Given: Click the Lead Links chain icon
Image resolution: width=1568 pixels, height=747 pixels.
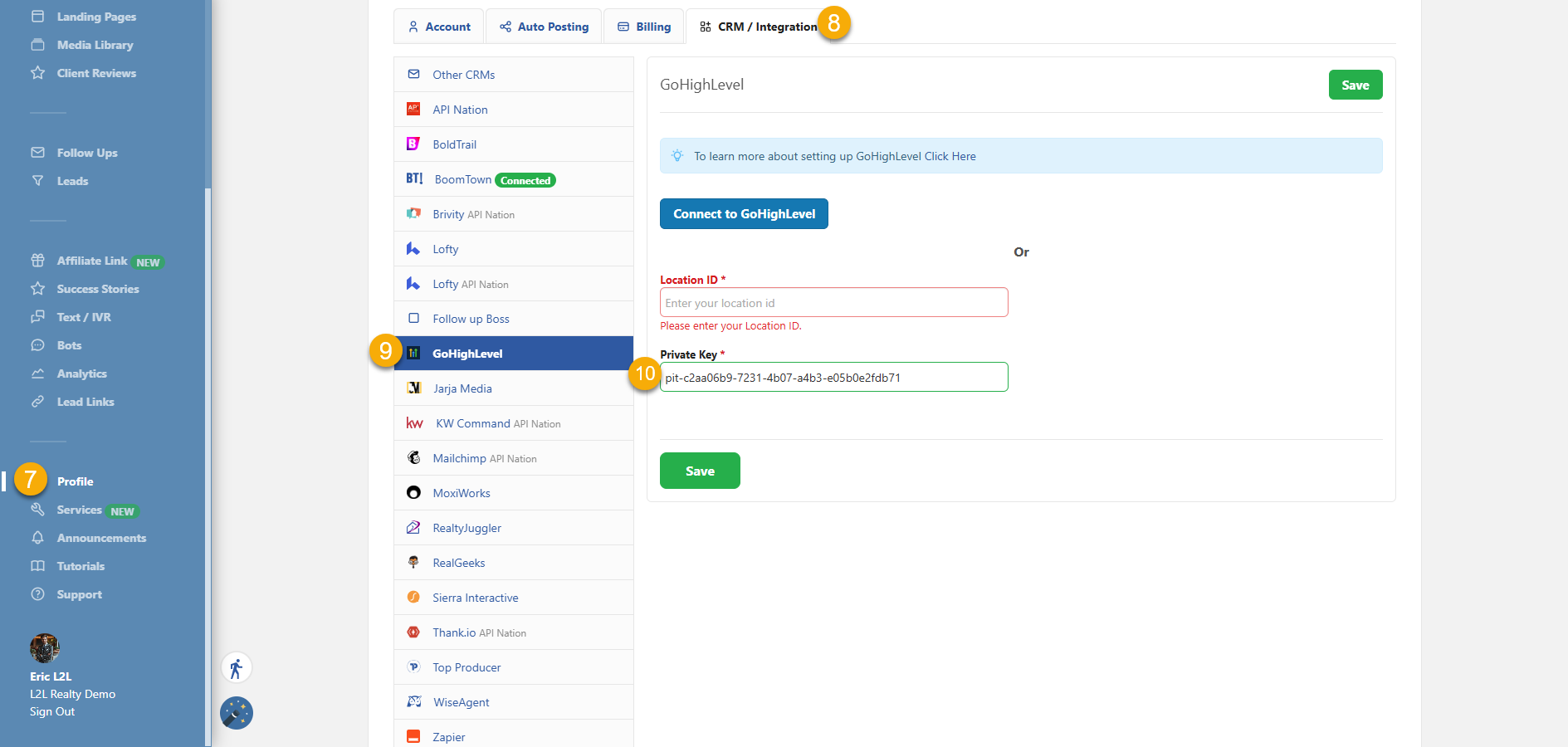Looking at the screenshot, I should coord(38,402).
